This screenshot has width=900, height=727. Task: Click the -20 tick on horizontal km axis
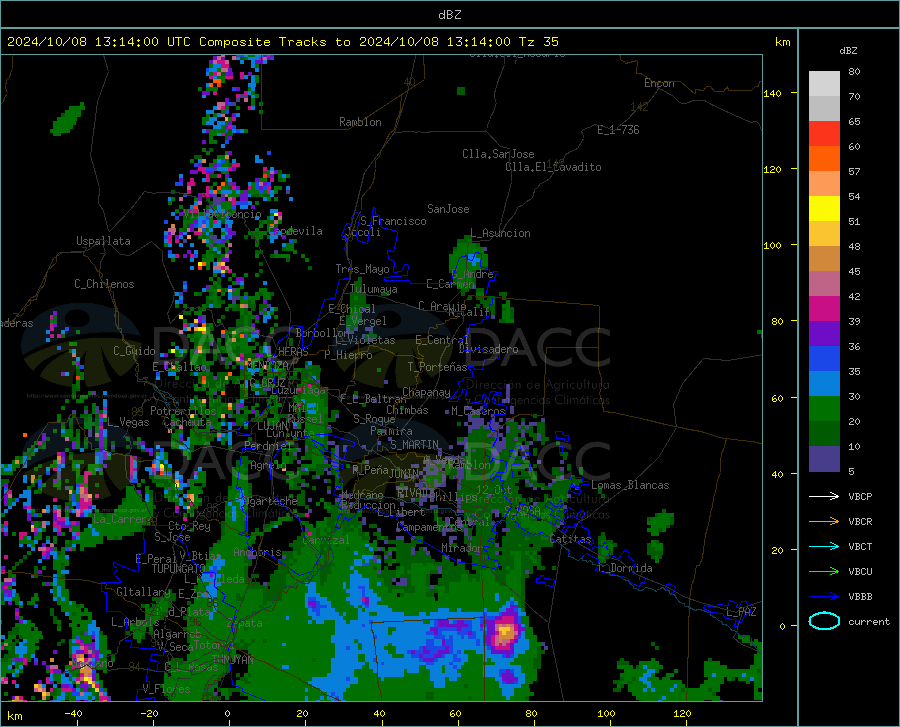tap(149, 713)
